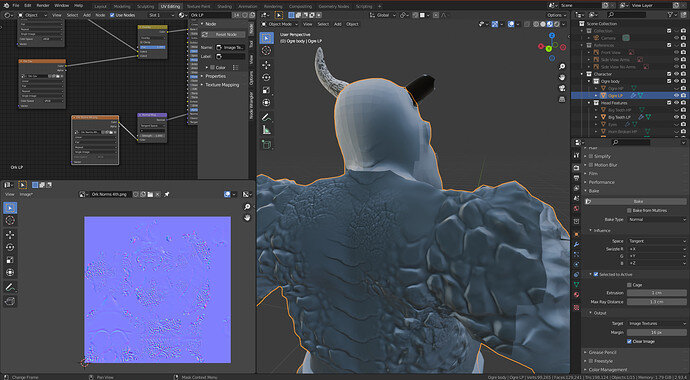Adjust the Max Ray Distance field
The image size is (690, 380).
(657, 302)
